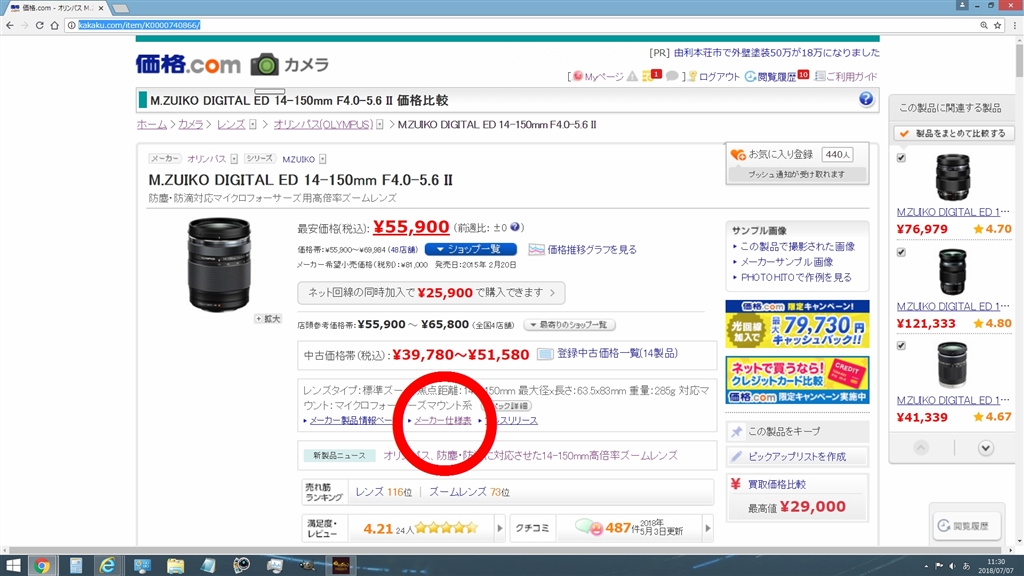Open ご利用ガイド in header menu
The height and width of the screenshot is (576, 1024).
[x=852, y=76]
